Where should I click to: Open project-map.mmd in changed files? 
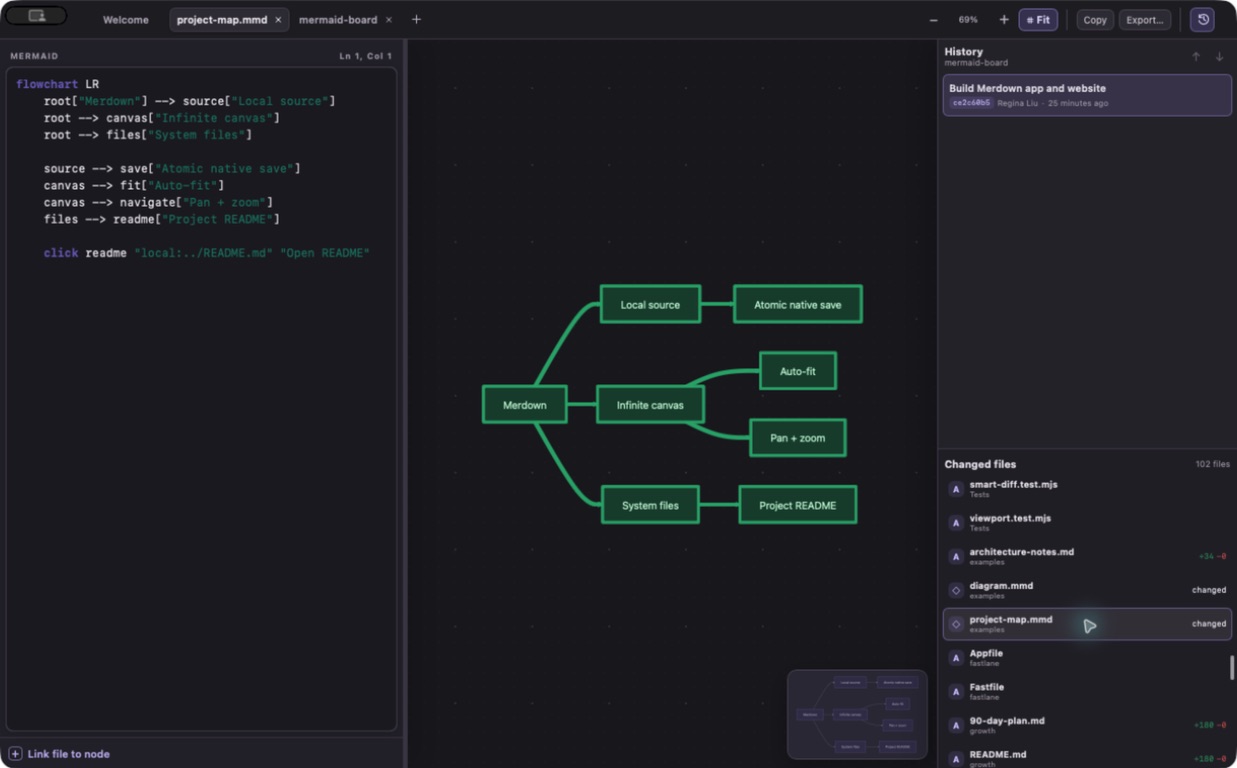pyautogui.click(x=1087, y=624)
